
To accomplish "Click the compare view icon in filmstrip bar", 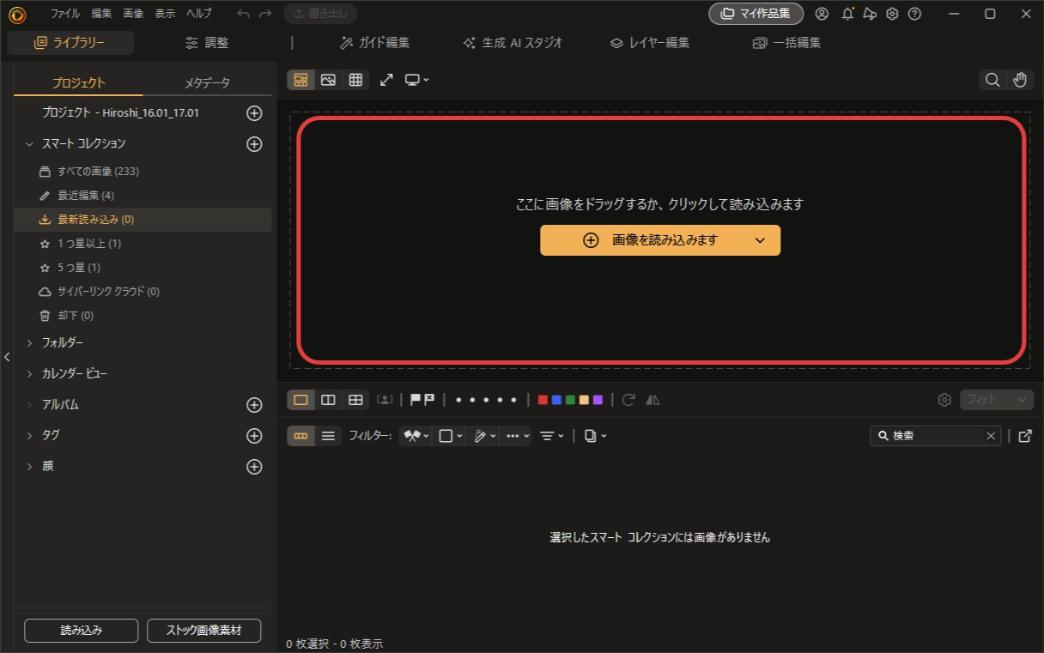I will (x=329, y=399).
